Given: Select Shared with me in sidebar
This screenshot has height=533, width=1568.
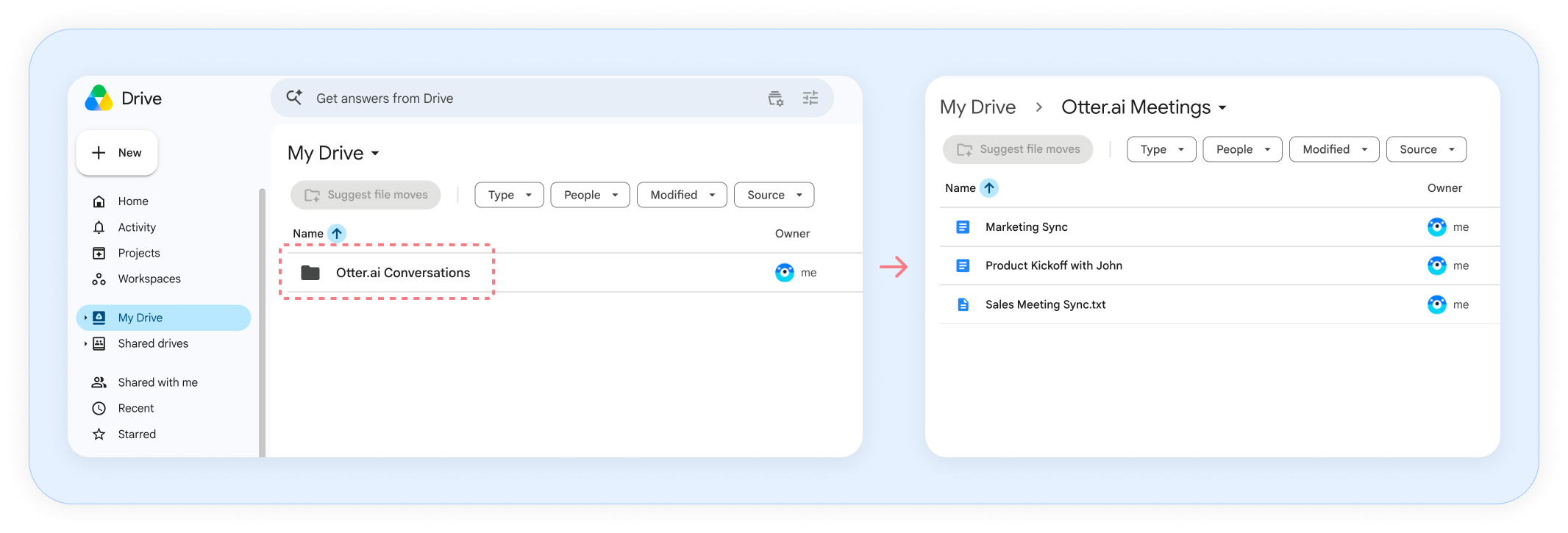Looking at the screenshot, I should 158,382.
